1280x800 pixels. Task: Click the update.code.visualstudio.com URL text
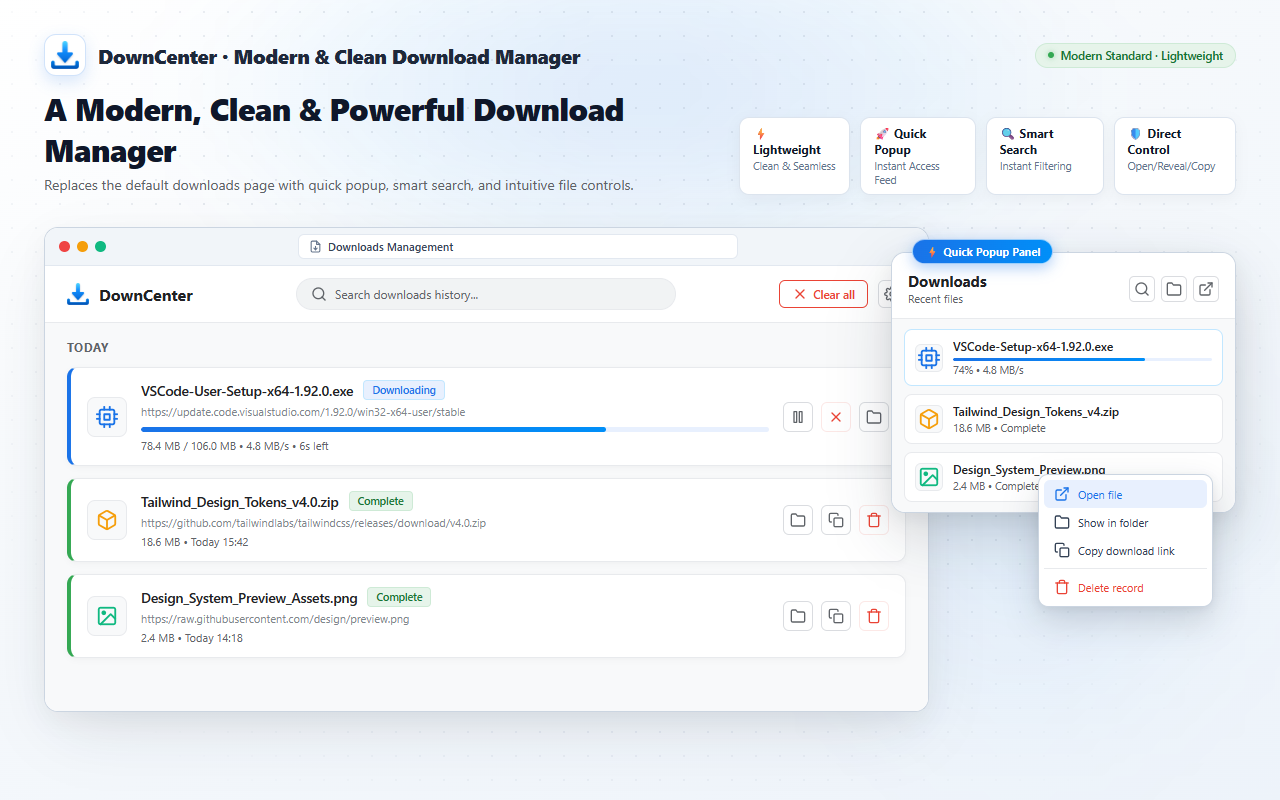303,412
